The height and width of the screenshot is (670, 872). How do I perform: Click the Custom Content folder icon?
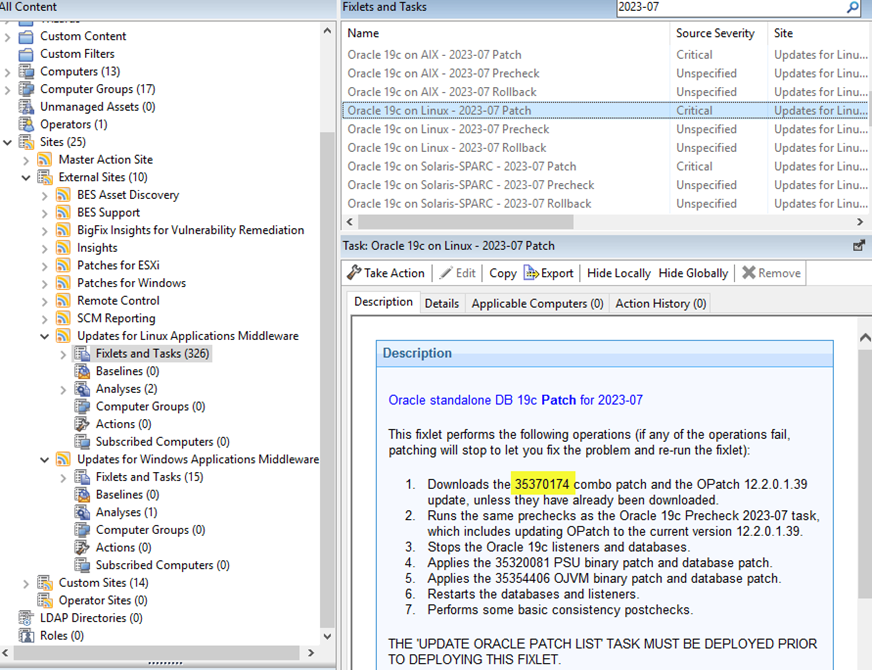click(26, 37)
